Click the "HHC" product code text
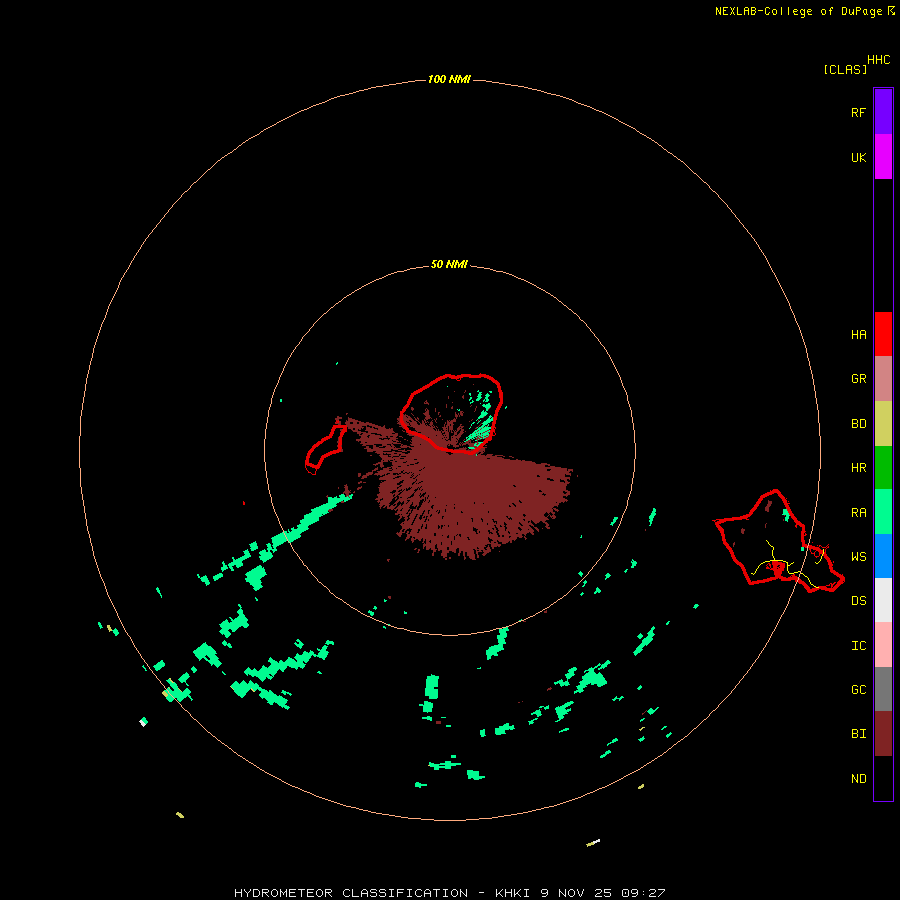The width and height of the screenshot is (900, 900). pos(878,60)
